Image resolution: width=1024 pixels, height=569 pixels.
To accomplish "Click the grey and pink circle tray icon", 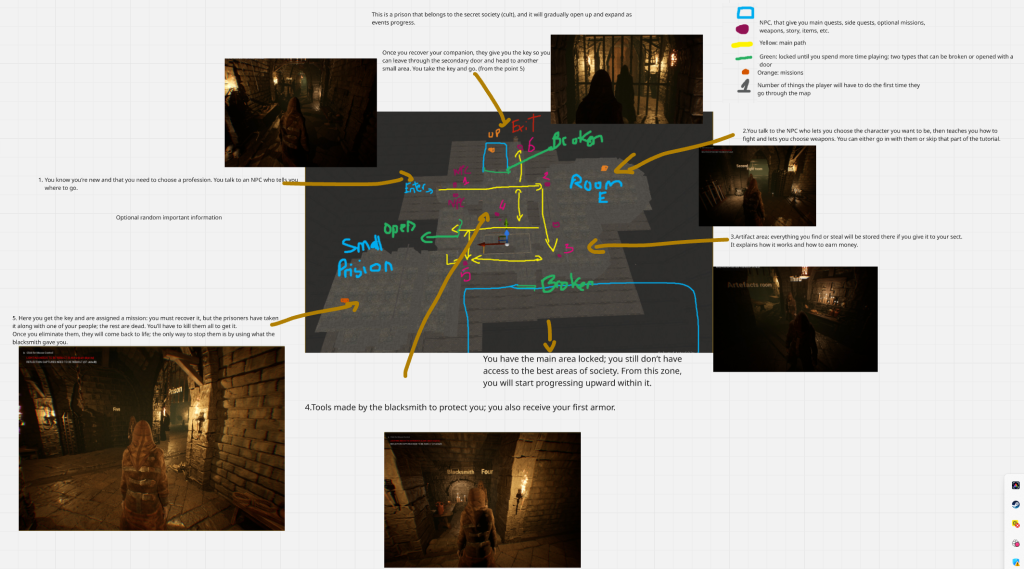I will coord(1015,543).
